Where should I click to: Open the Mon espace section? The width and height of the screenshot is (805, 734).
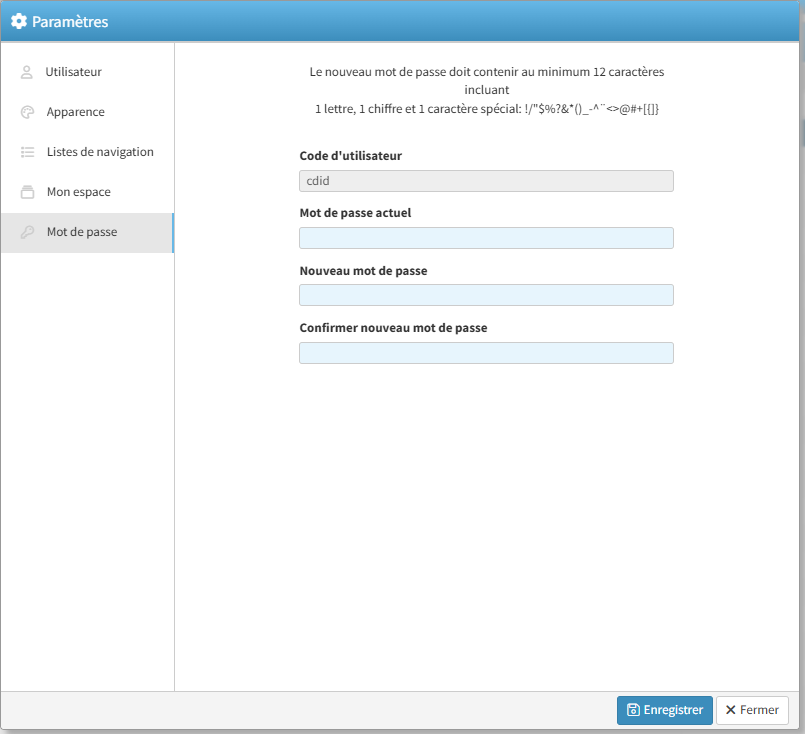click(x=78, y=192)
